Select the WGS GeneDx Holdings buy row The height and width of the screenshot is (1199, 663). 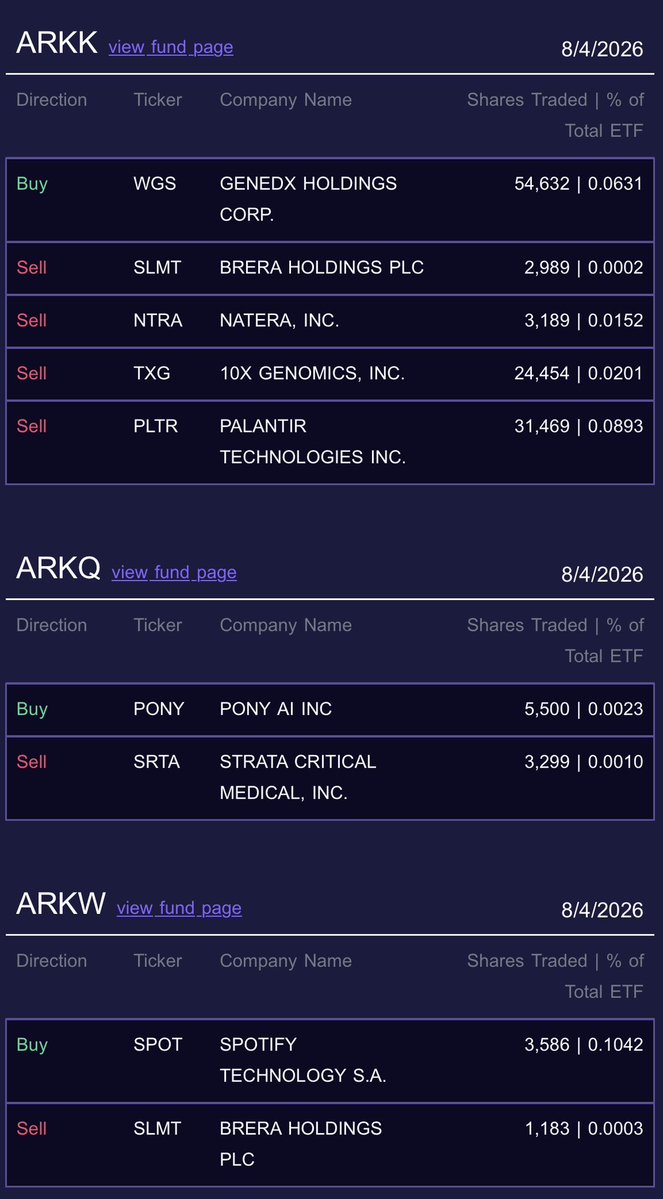tap(330, 200)
